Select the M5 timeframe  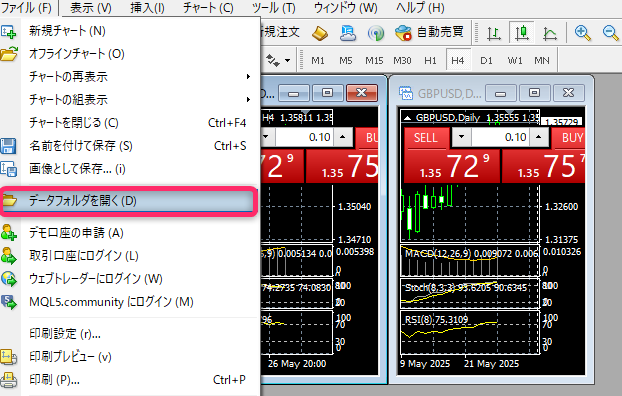(346, 61)
